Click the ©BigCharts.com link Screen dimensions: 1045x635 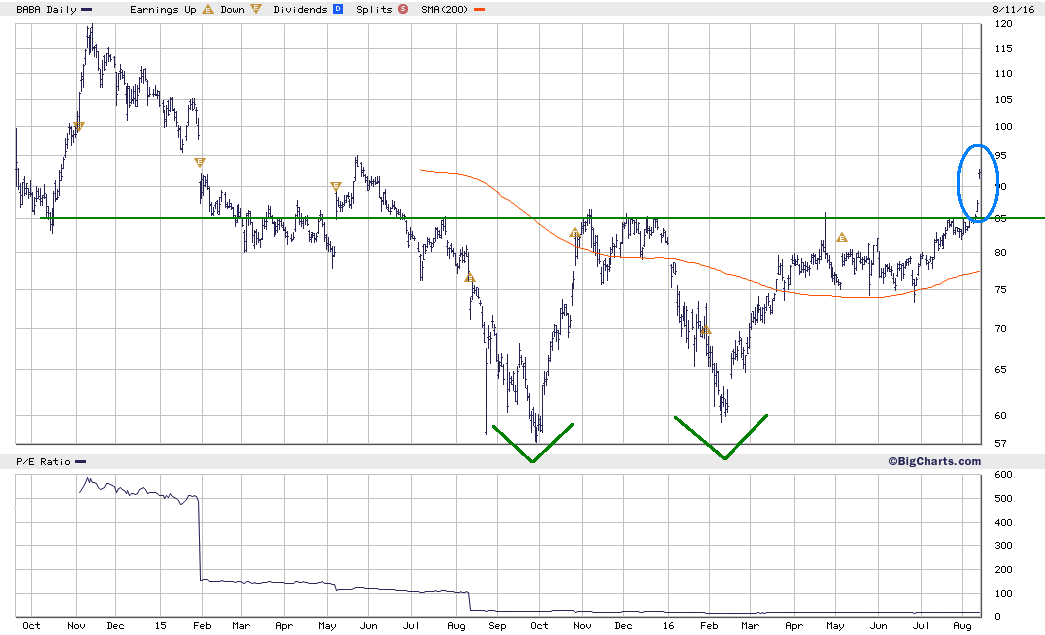tap(934, 461)
